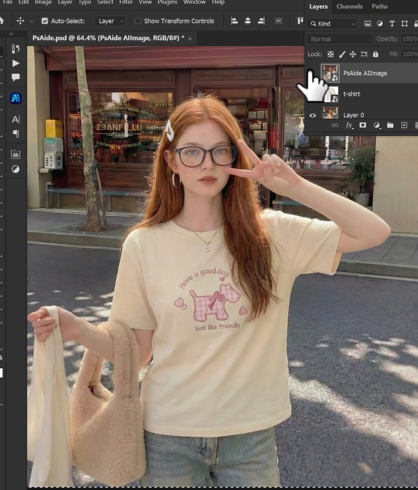Toggle prevent auto-nesting in artboards lock
418x490 pixels.
[364, 54]
